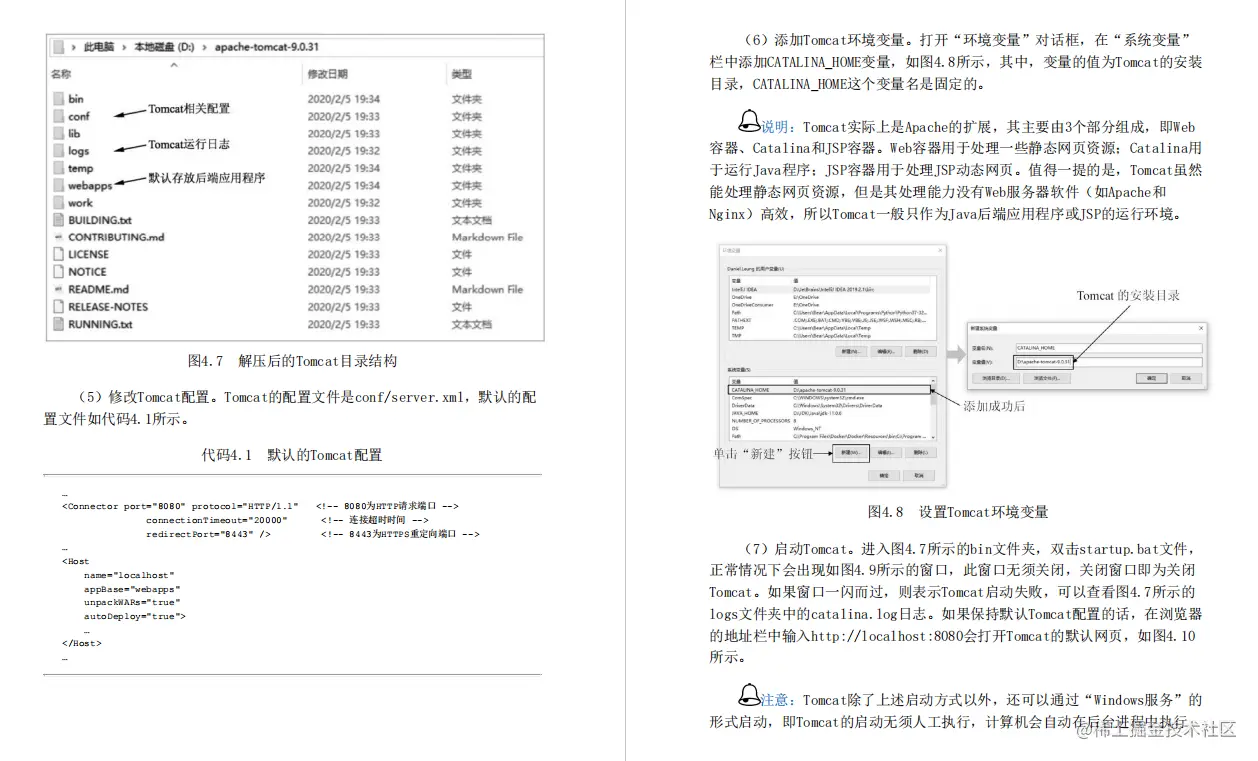Image resolution: width=1258 pixels, height=761 pixels.
Task: Click the folder icon at address bar start
Action: 59,47
